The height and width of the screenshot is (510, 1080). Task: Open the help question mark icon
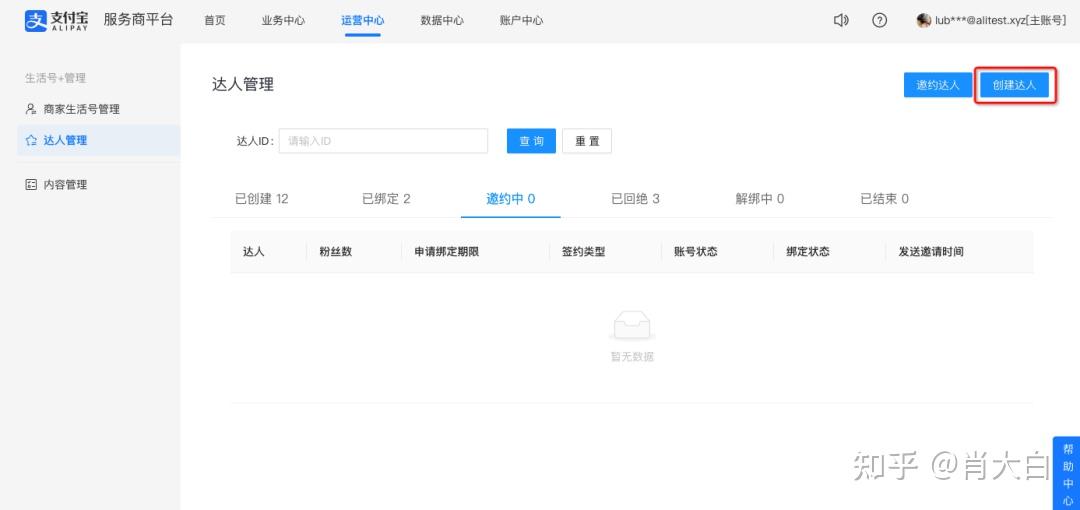click(x=880, y=21)
